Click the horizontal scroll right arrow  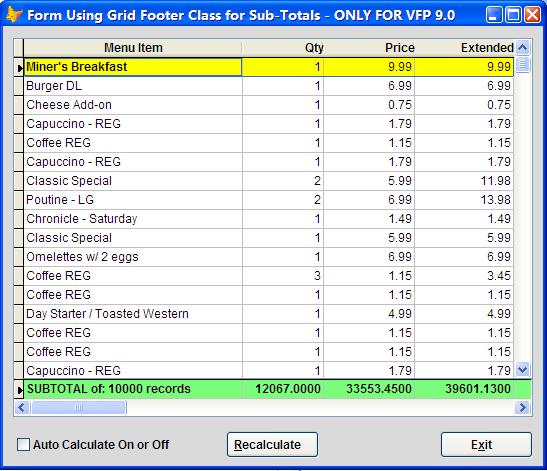coord(522,407)
